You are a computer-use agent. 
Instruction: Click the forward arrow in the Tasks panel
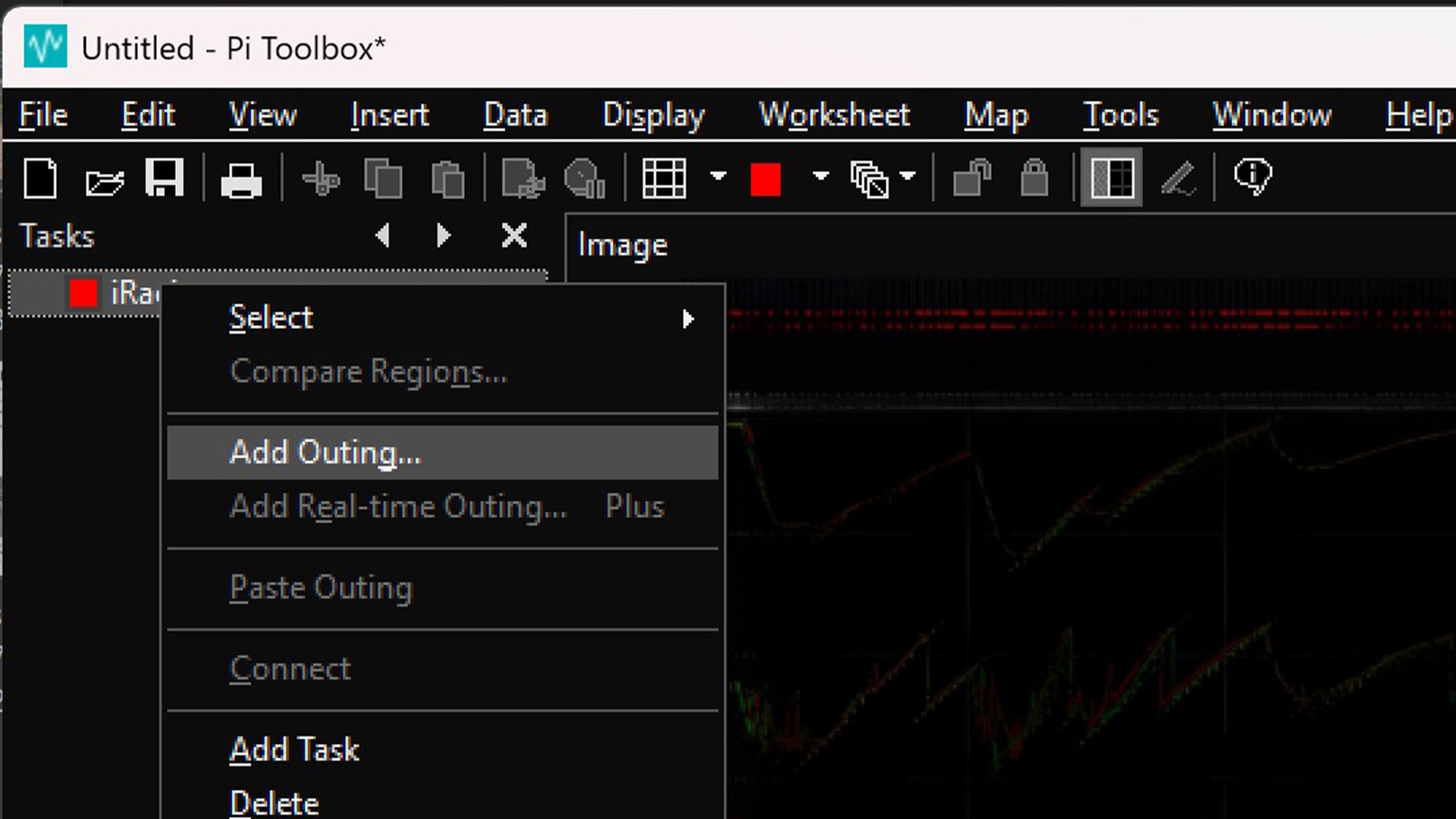[x=443, y=236]
